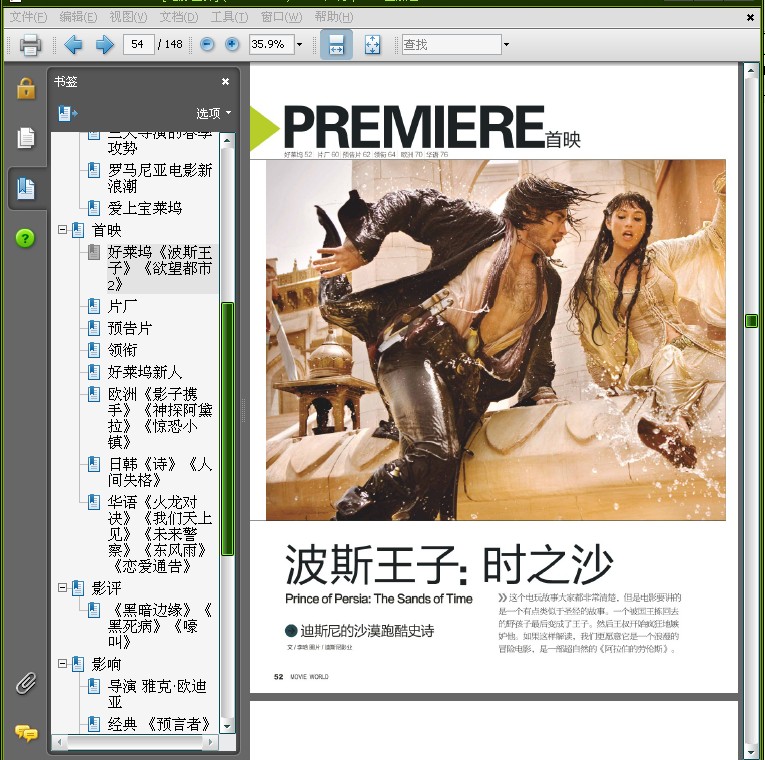Viewport: 765px width, 760px height.
Task: Click bookmark panel scroll up arrow
Action: click(227, 141)
